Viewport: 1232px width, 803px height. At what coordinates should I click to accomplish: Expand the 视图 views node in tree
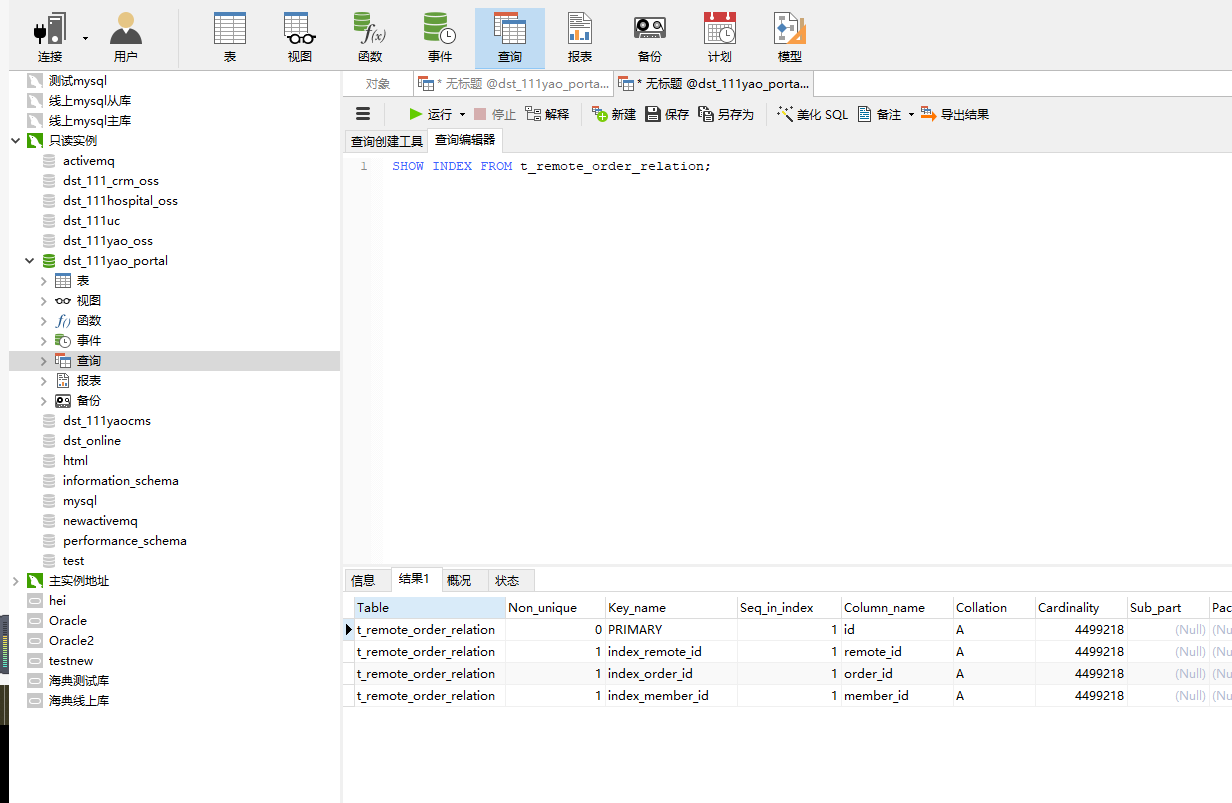click(x=44, y=301)
